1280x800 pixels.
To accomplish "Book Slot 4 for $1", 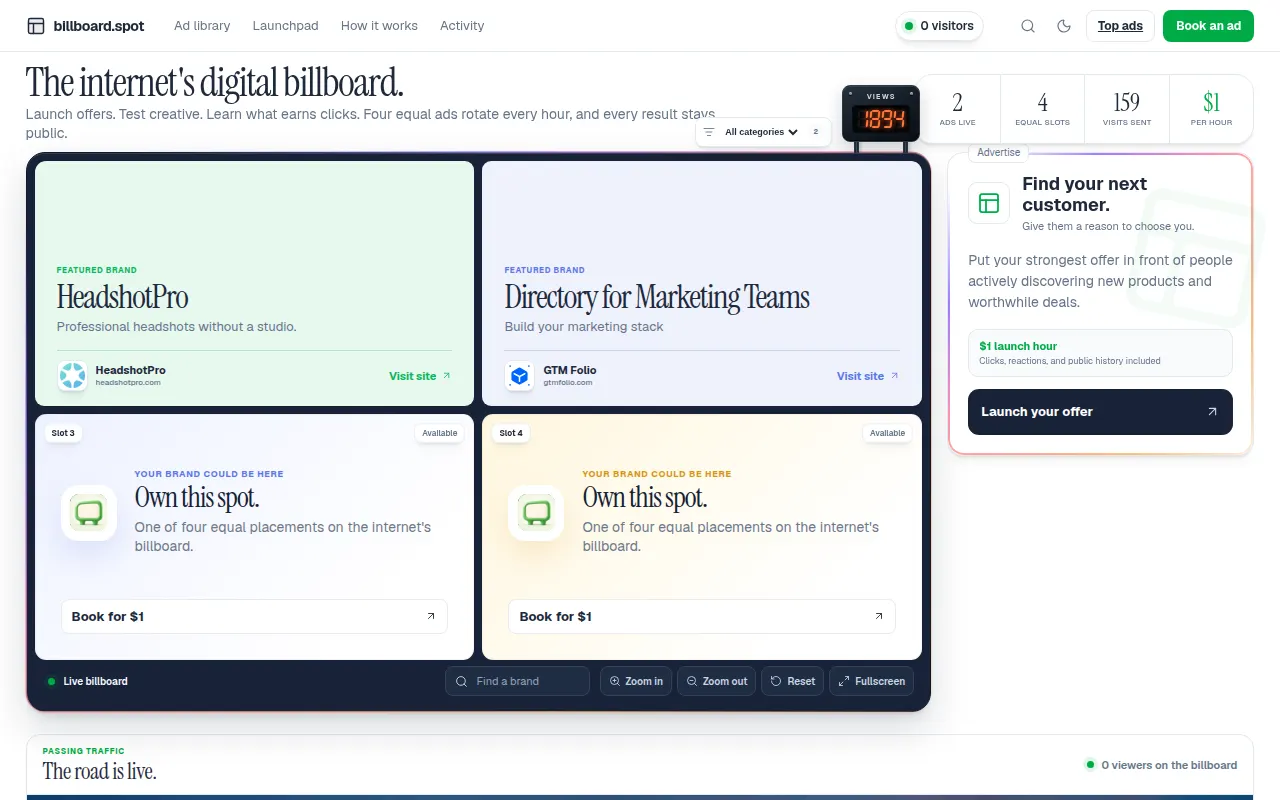I will pos(701,616).
